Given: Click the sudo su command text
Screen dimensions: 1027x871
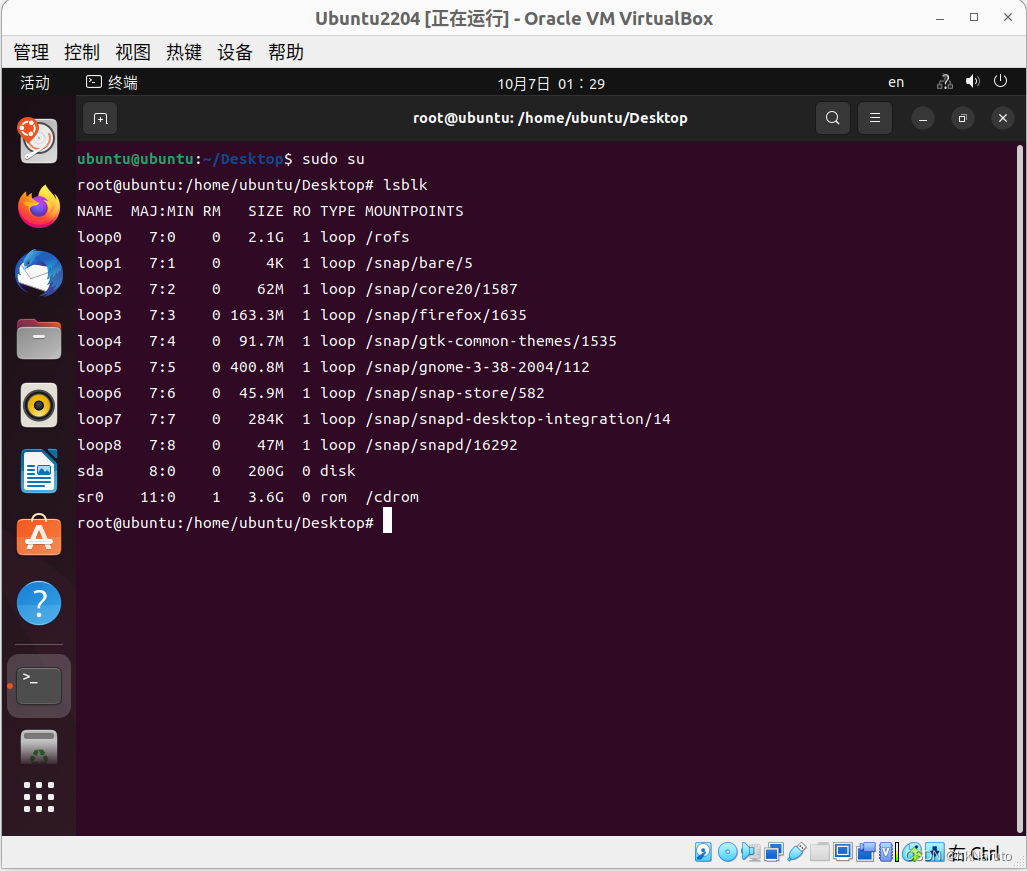Looking at the screenshot, I should click(x=333, y=159).
